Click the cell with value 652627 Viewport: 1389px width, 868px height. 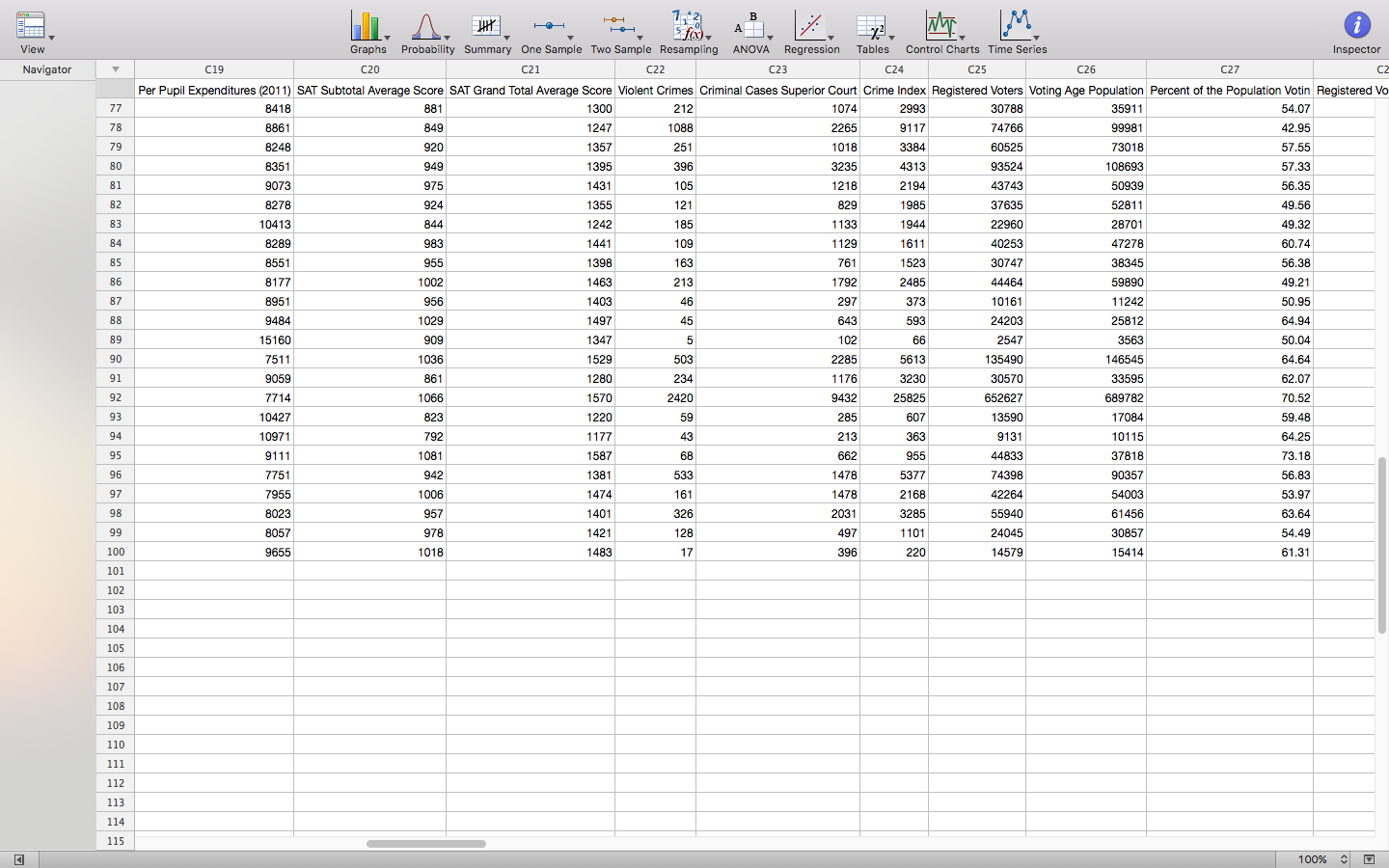click(977, 397)
